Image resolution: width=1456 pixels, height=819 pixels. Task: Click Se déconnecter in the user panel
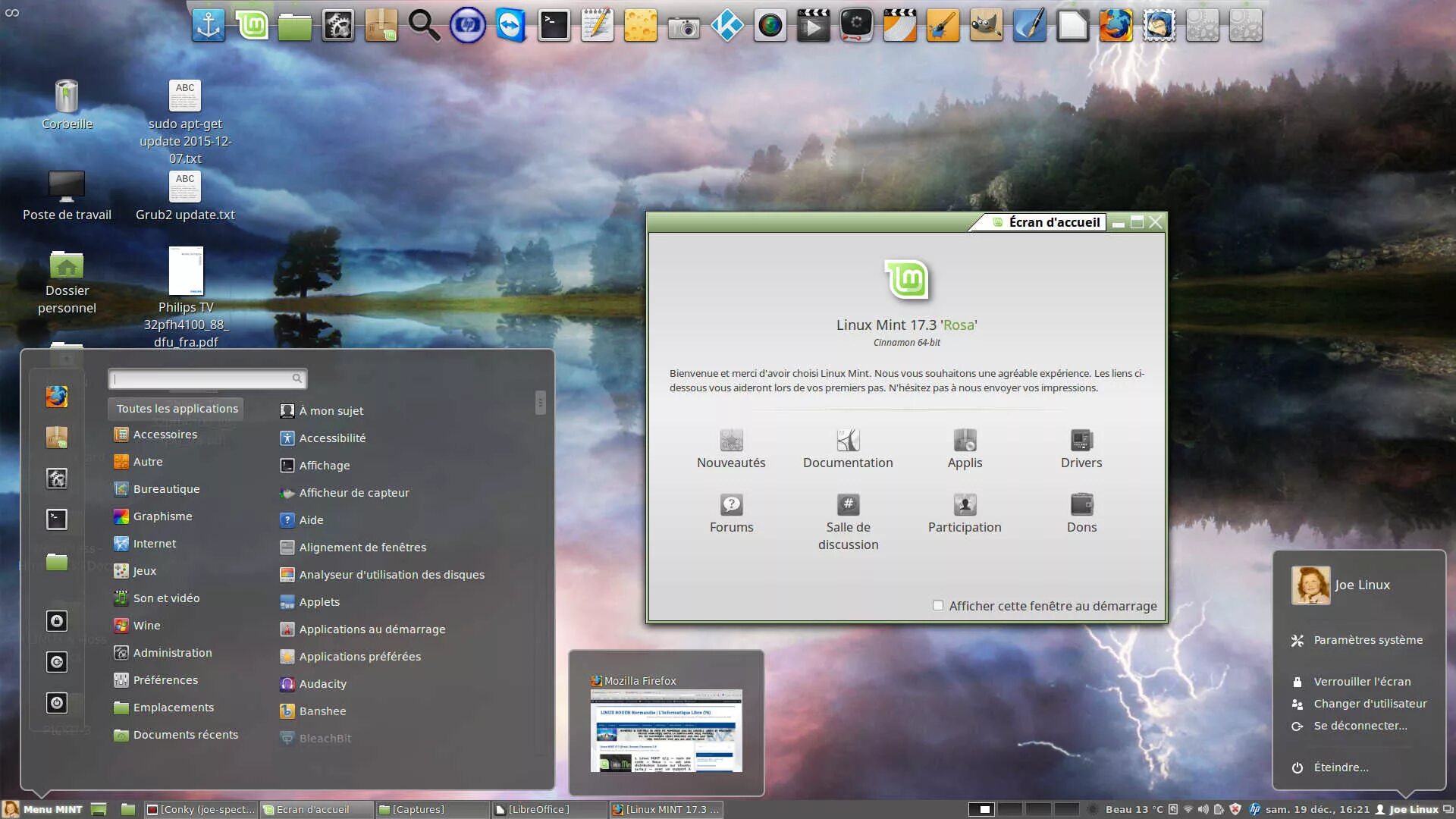pyautogui.click(x=1350, y=726)
